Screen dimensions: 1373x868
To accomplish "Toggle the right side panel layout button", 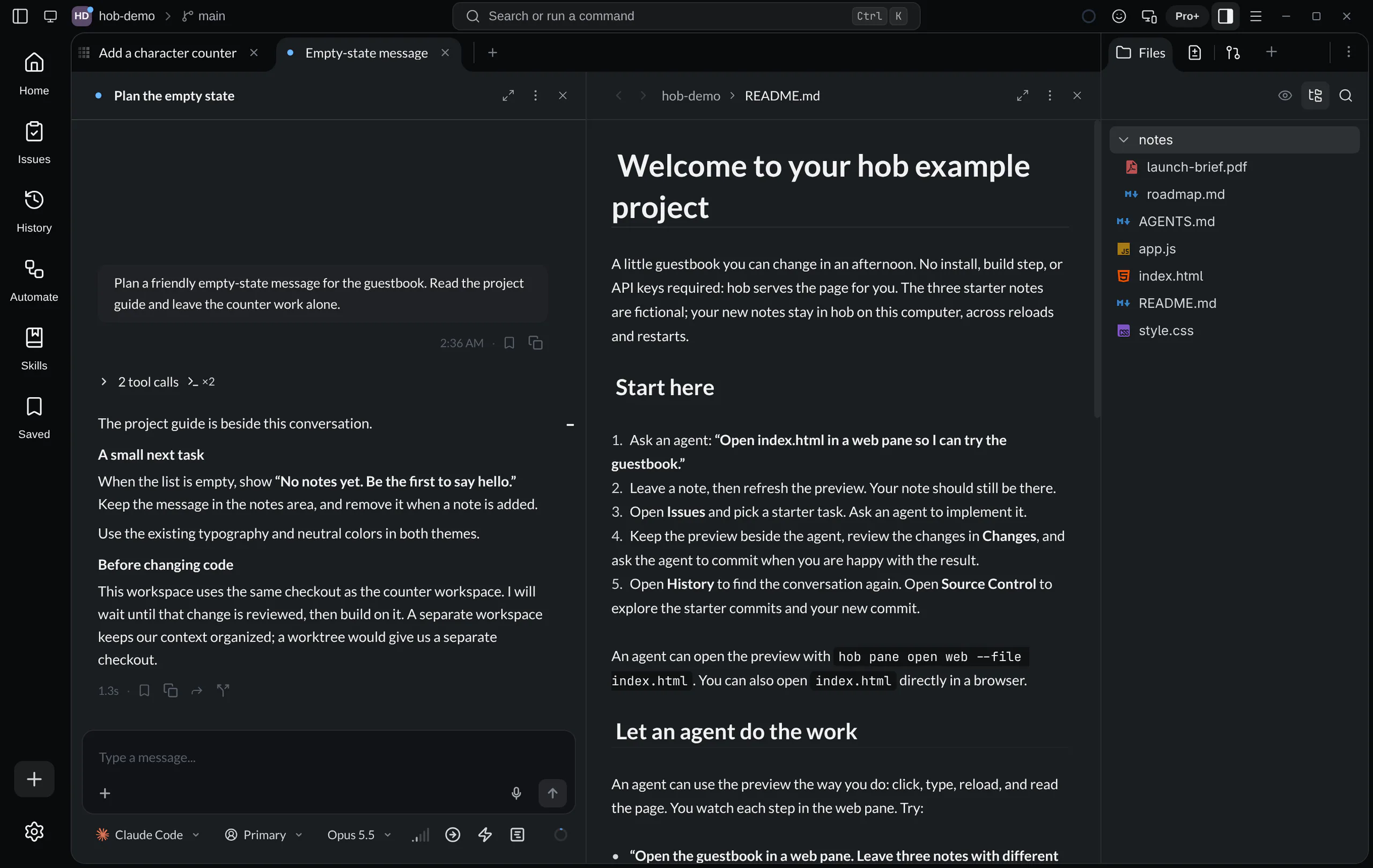I will [1226, 16].
